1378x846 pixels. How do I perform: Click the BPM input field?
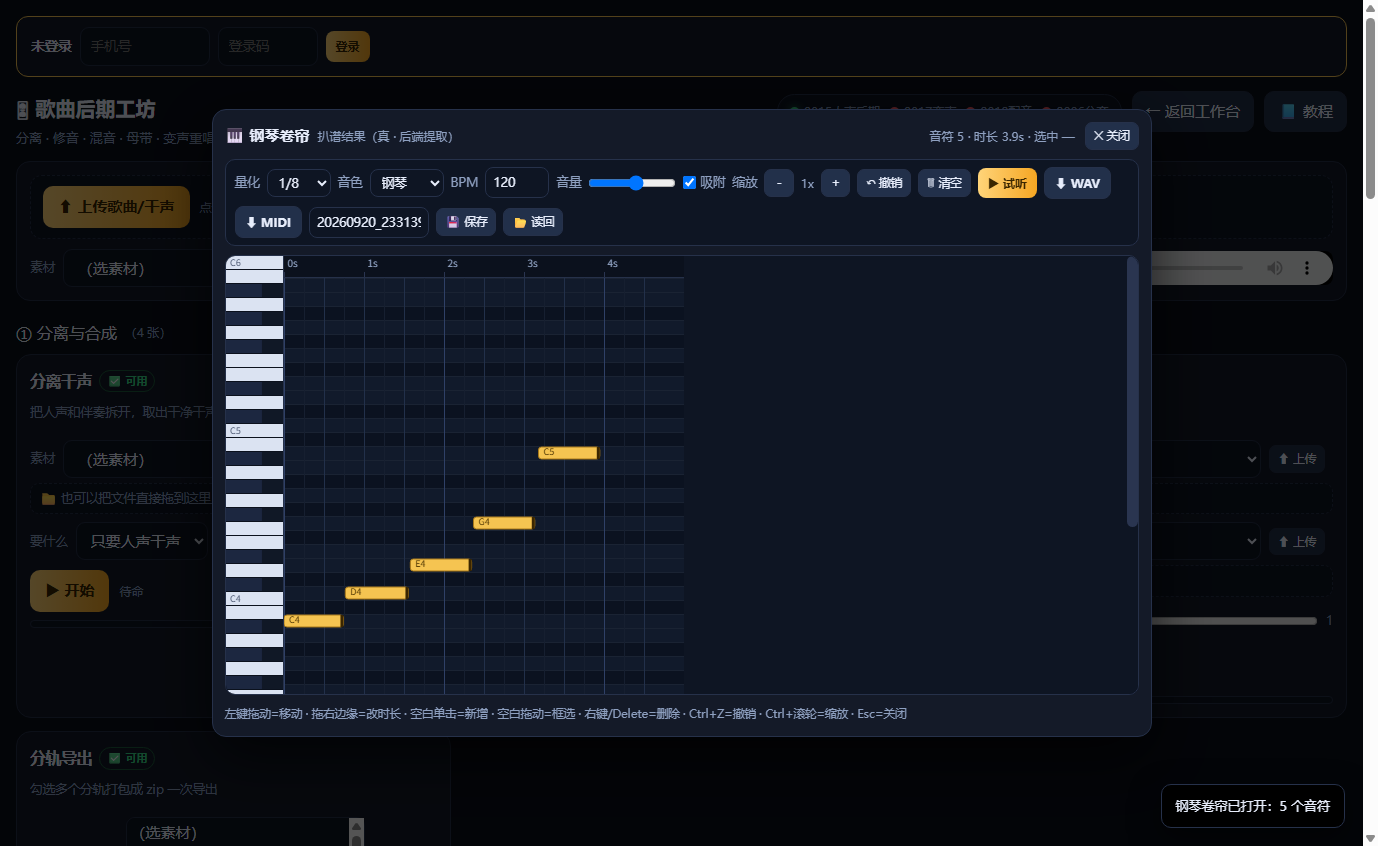pos(517,182)
